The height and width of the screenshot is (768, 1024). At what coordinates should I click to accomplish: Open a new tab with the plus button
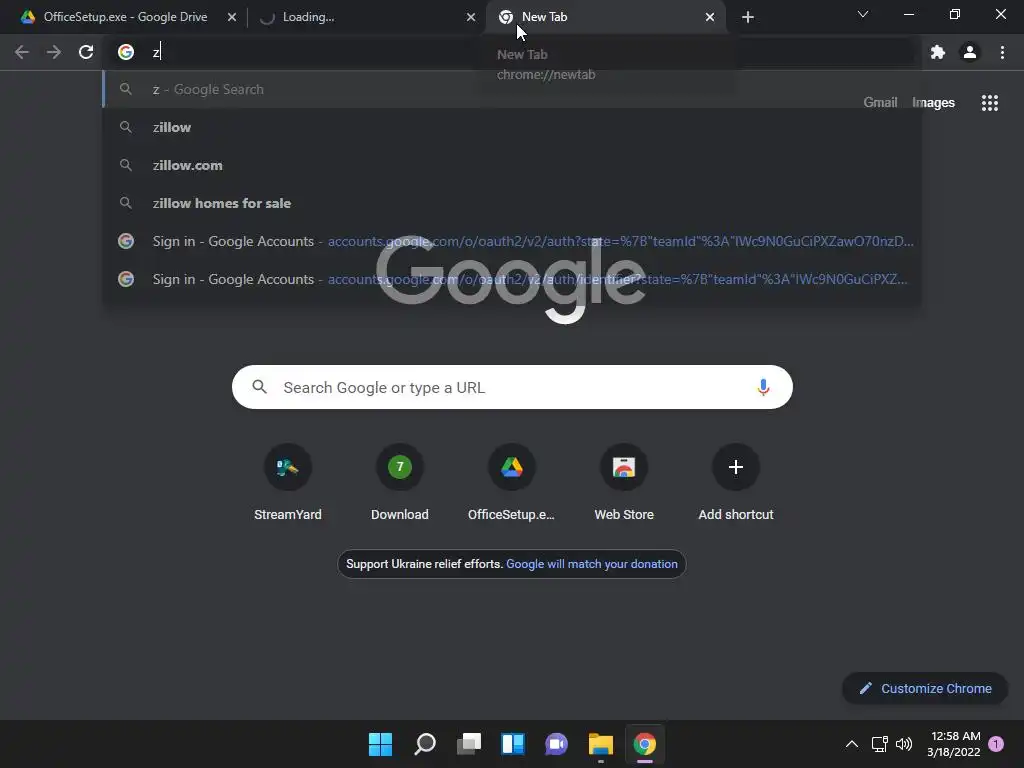pyautogui.click(x=748, y=17)
